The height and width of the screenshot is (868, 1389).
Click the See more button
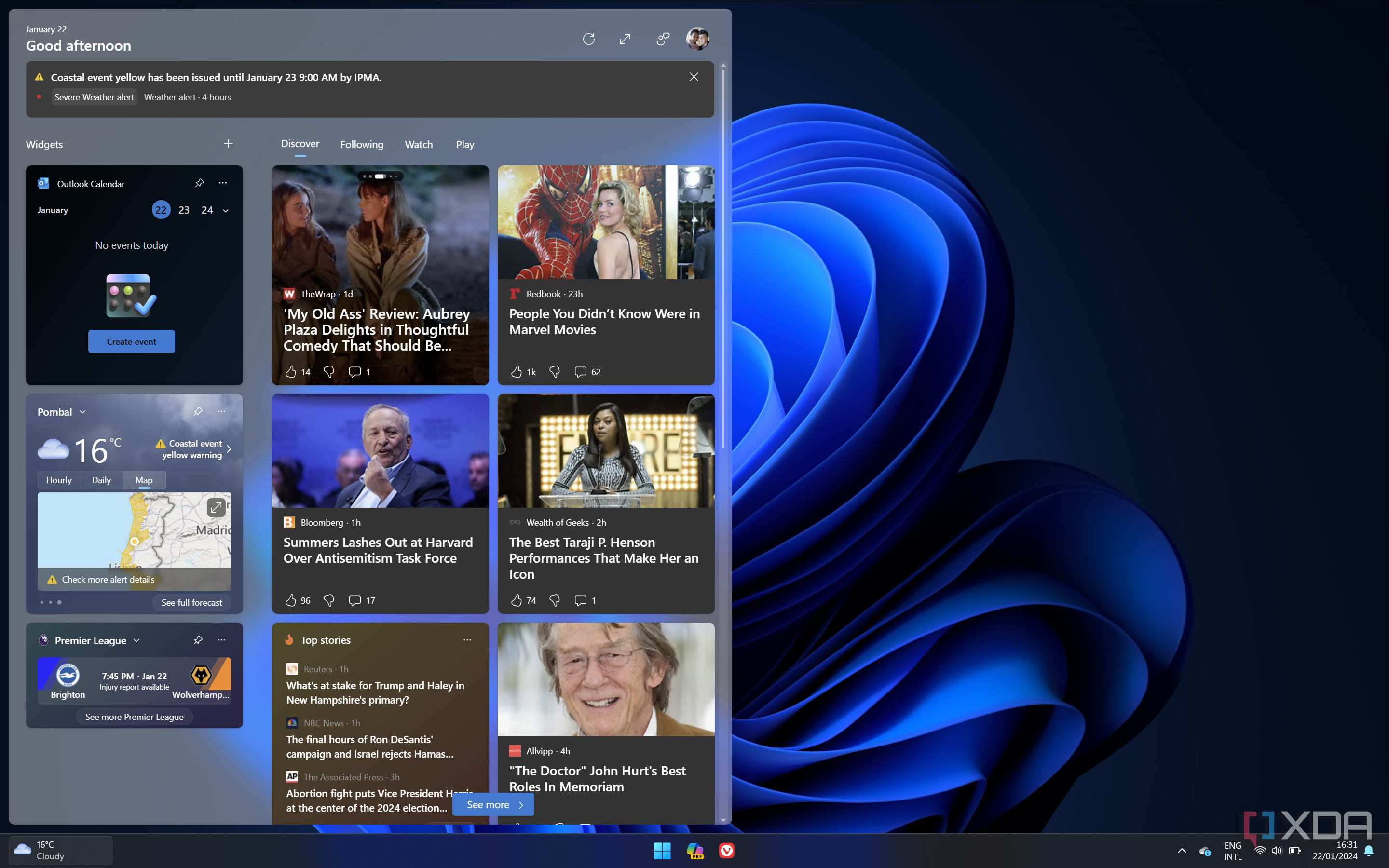[x=493, y=804]
